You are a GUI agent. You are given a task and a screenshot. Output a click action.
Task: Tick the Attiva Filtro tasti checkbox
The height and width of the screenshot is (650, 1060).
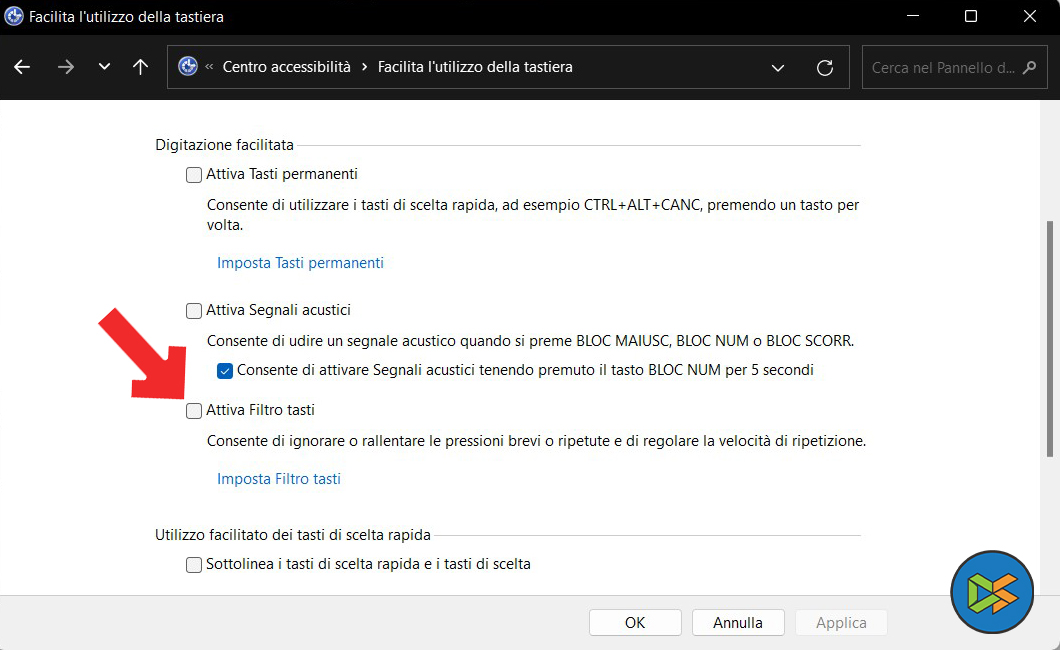click(194, 411)
